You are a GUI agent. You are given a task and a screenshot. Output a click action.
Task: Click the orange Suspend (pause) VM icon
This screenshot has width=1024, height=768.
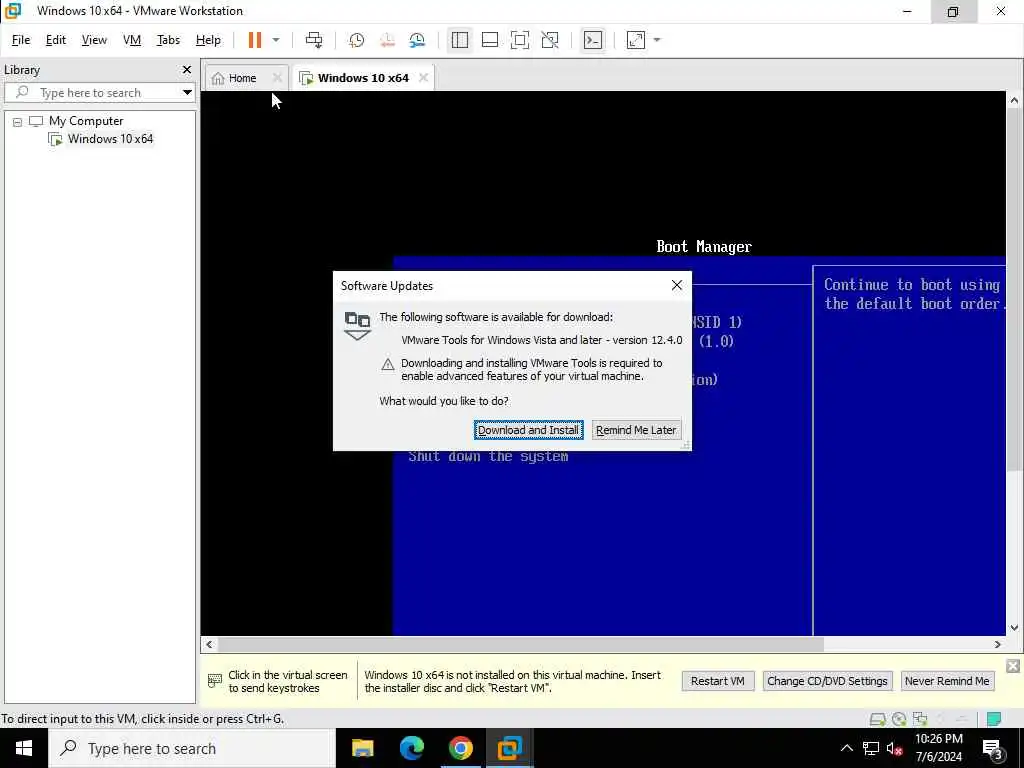click(255, 40)
